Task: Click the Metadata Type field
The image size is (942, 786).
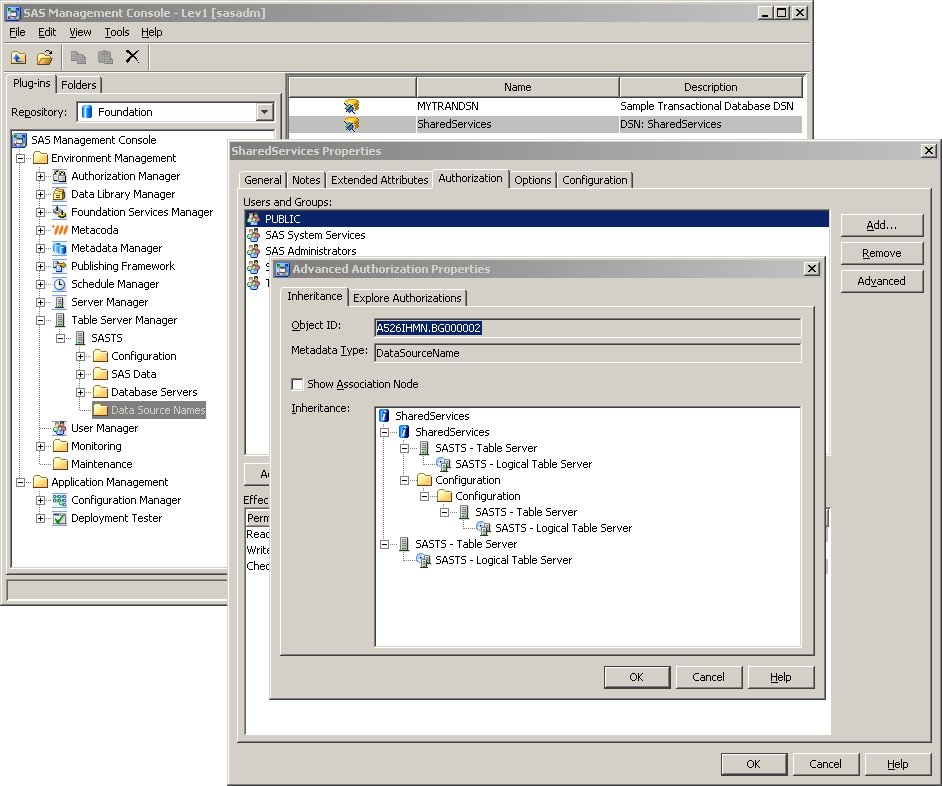Action: click(588, 353)
